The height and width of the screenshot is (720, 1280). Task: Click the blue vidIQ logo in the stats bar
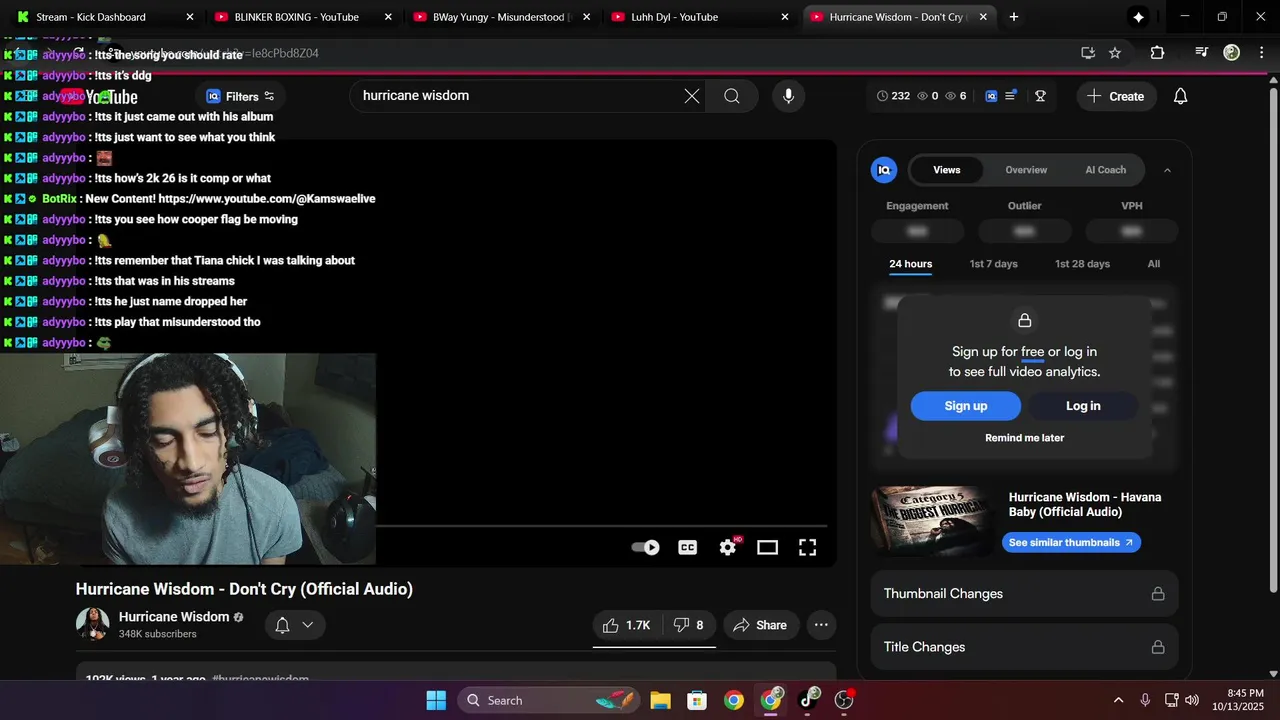[991, 96]
